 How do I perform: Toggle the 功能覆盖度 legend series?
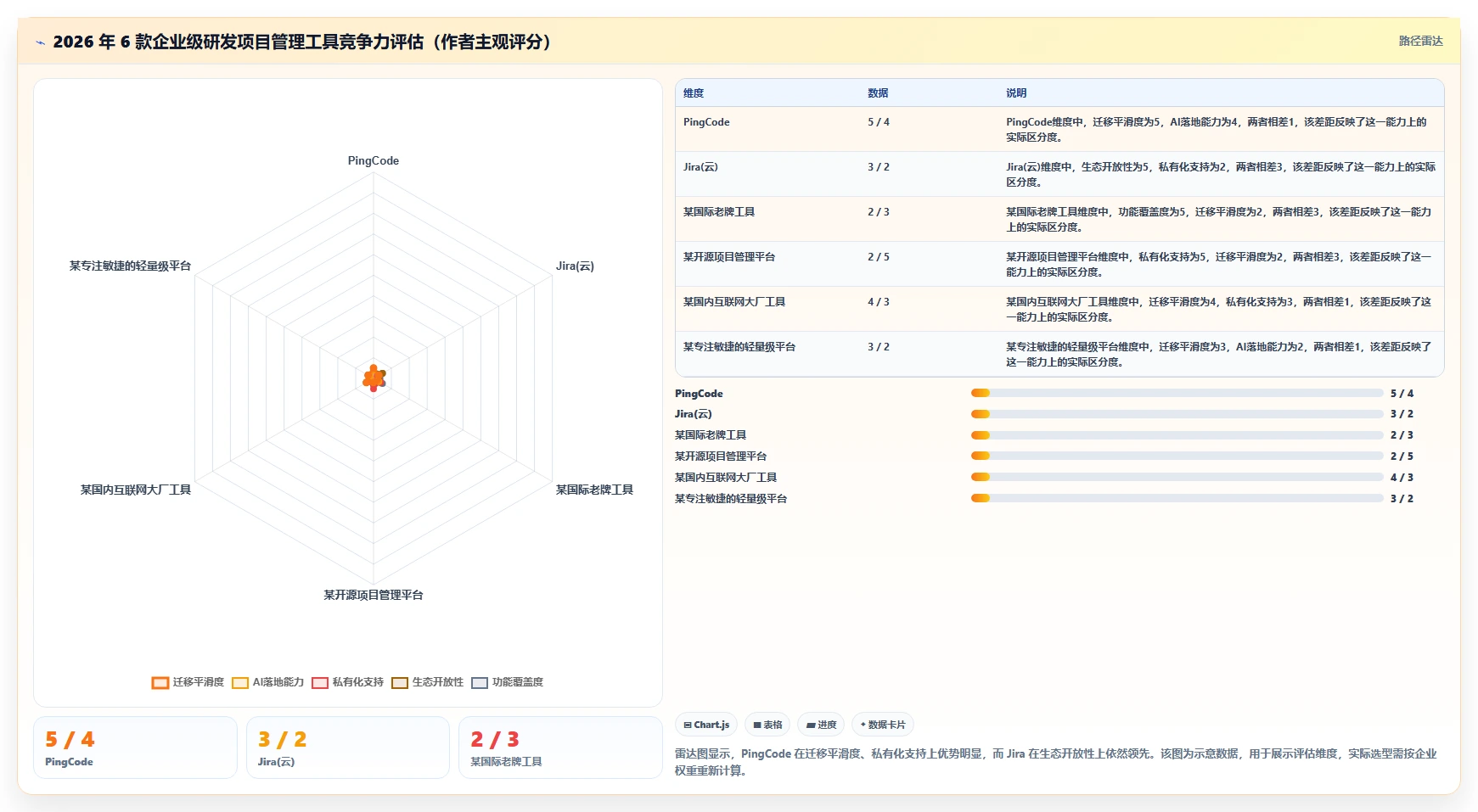click(507, 682)
